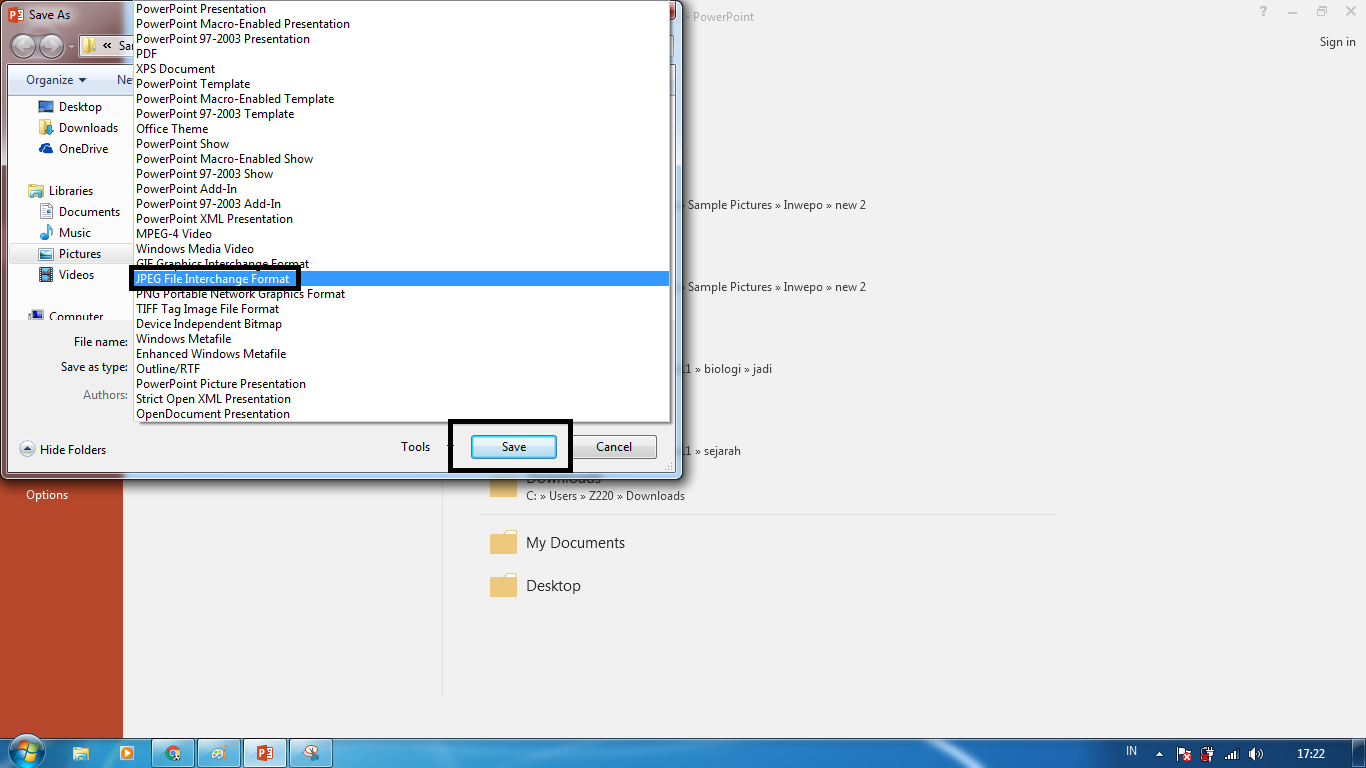Switch to PowerPoint on the taskbar
Screen dimensions: 1366x768
[265, 753]
